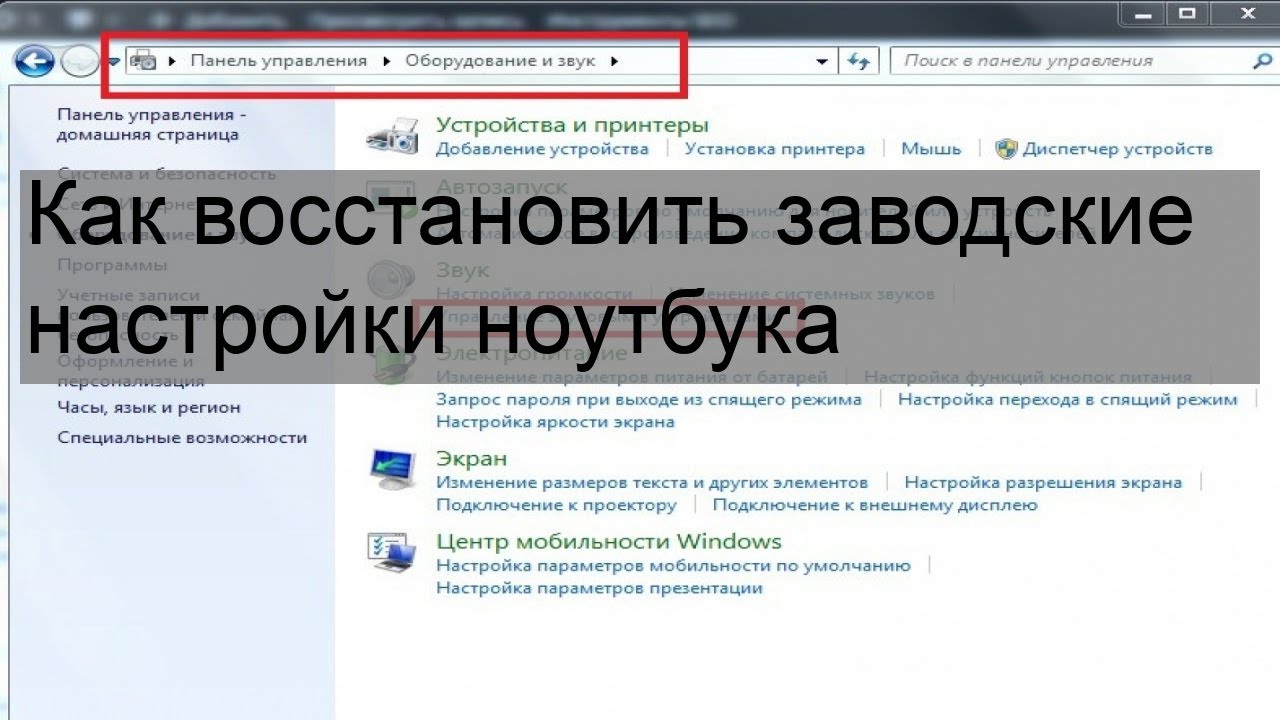Image resolution: width=1280 pixels, height=720 pixels.
Task: Click the search magnifier icon
Action: (1261, 61)
